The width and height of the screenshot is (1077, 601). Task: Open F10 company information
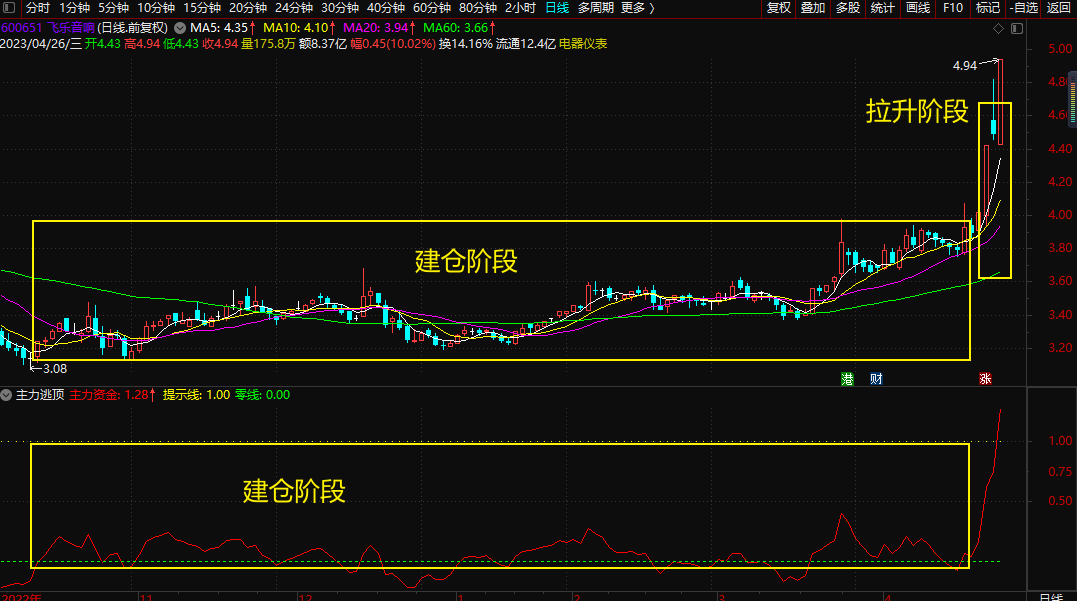tap(953, 8)
